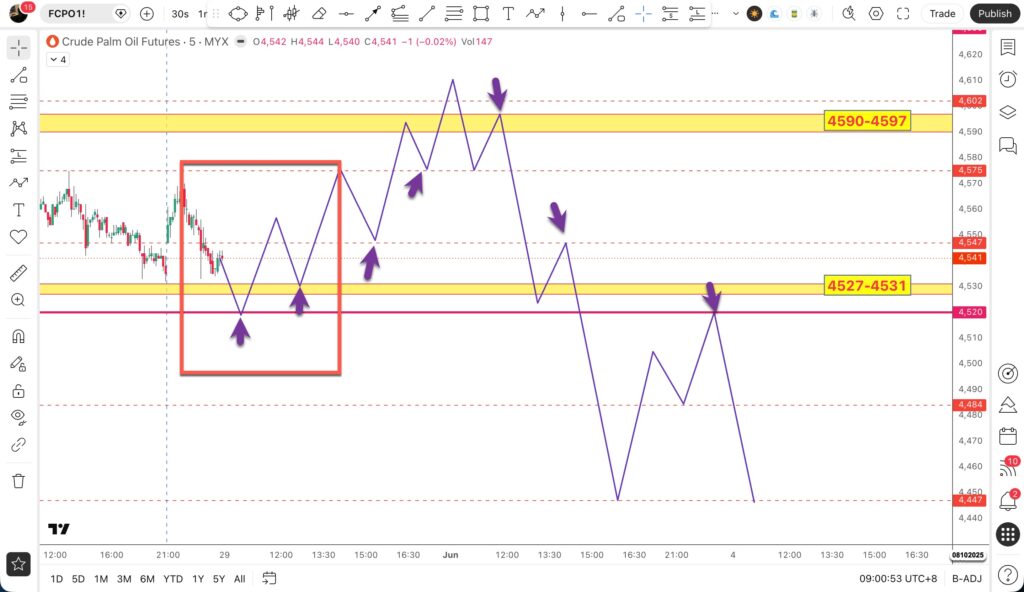Screen dimensions: 1024x592
Task: Click the 4590-4597 yellow price zone label
Action: click(867, 121)
